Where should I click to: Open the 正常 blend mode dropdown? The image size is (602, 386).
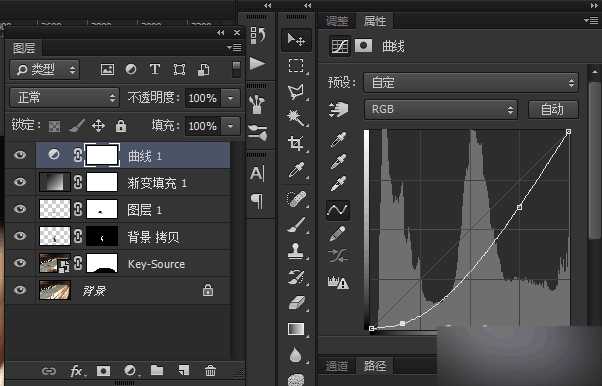(x=64, y=98)
